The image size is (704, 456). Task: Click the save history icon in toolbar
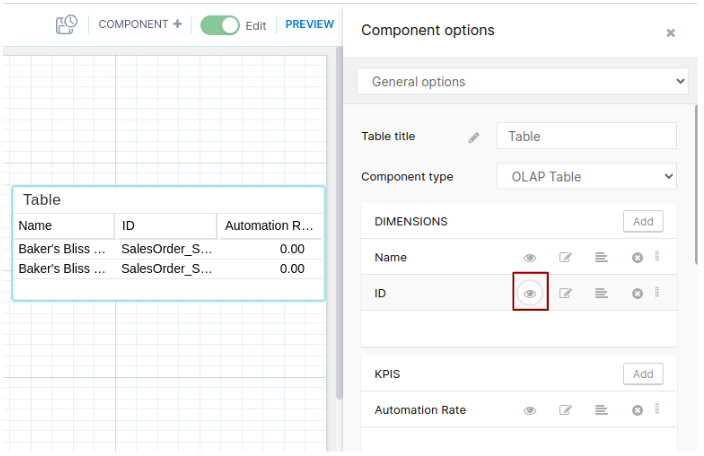(67, 24)
